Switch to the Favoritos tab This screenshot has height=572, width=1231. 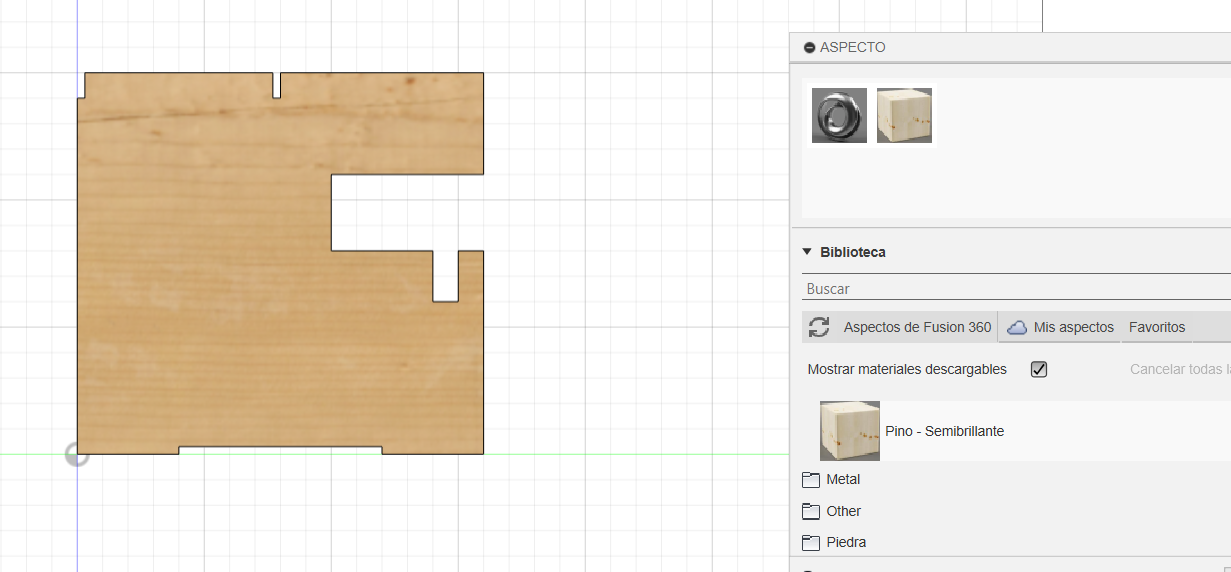tap(1157, 327)
